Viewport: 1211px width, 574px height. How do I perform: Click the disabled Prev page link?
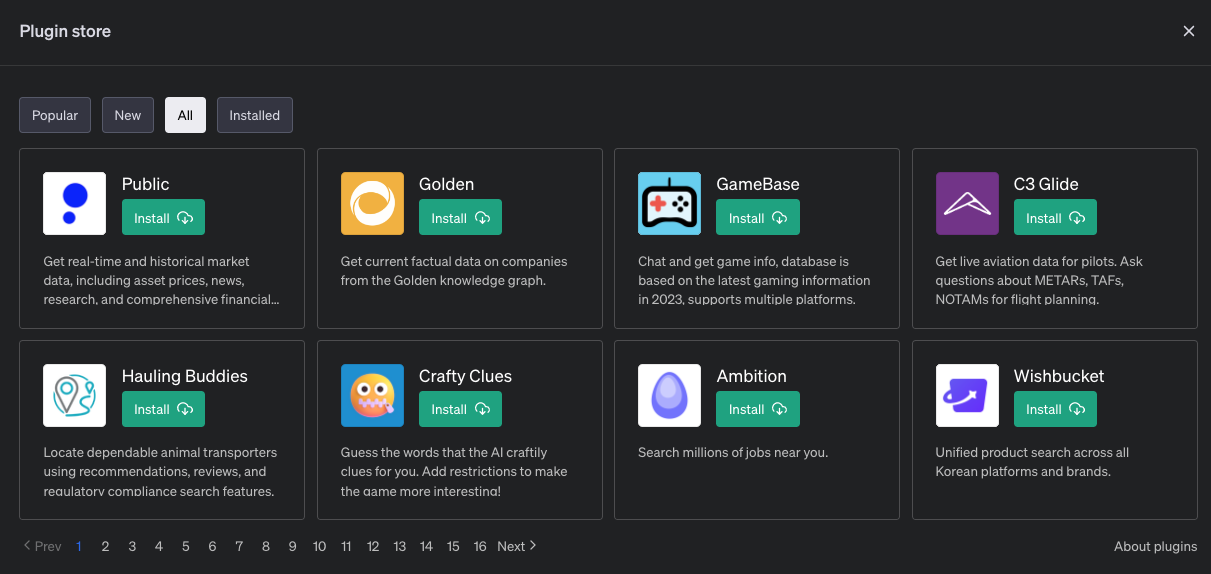point(42,546)
